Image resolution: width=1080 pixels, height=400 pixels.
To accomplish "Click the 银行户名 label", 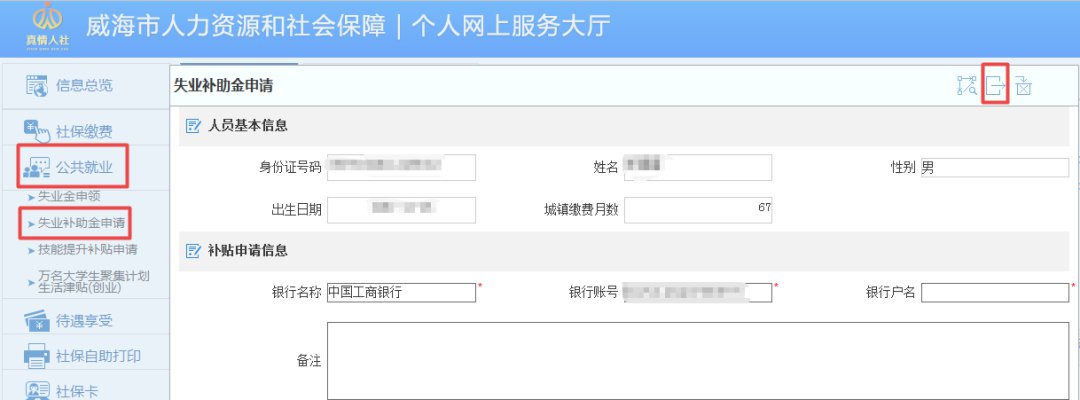I will (x=891, y=292).
